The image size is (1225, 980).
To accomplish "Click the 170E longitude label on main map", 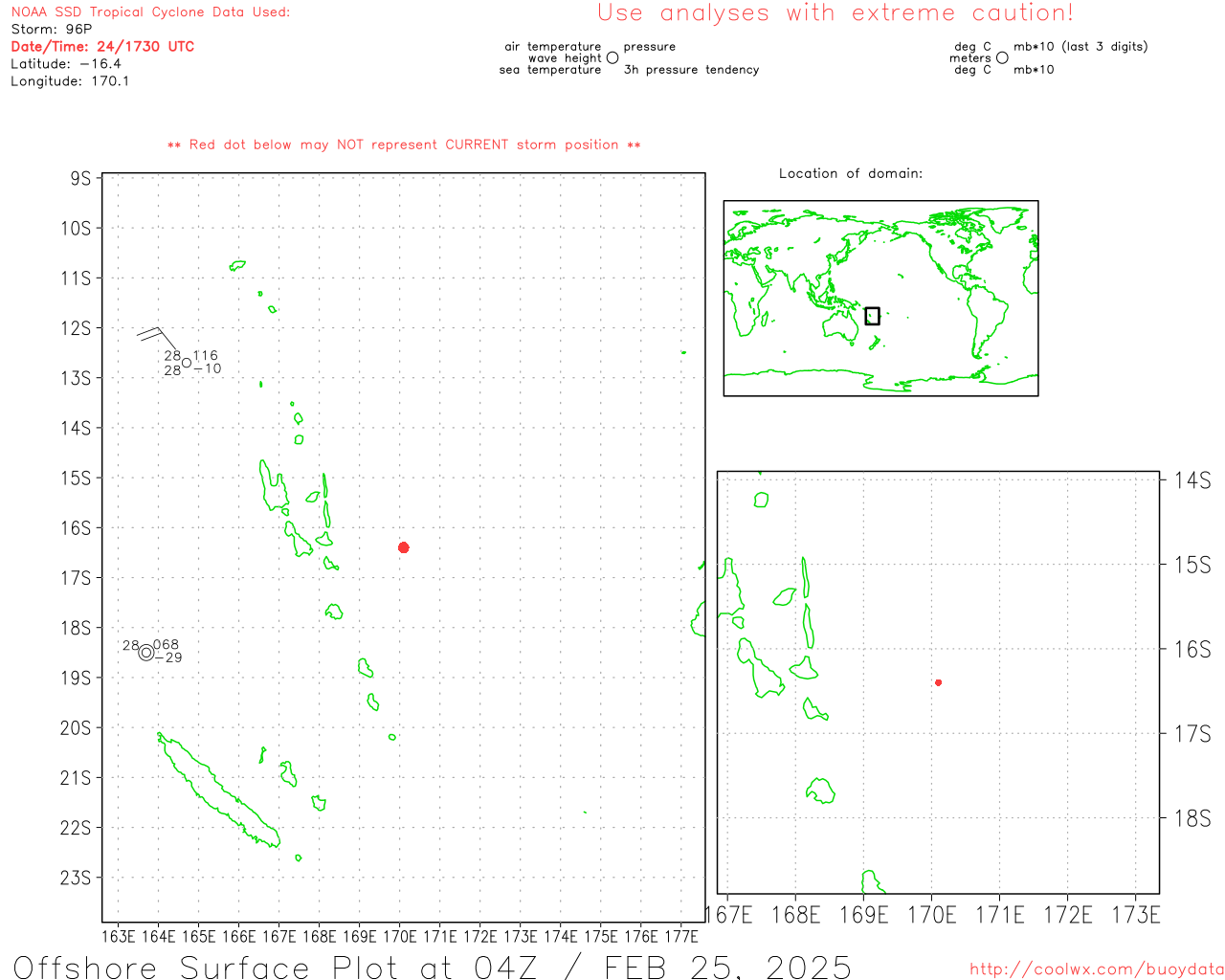I will 400,936.
